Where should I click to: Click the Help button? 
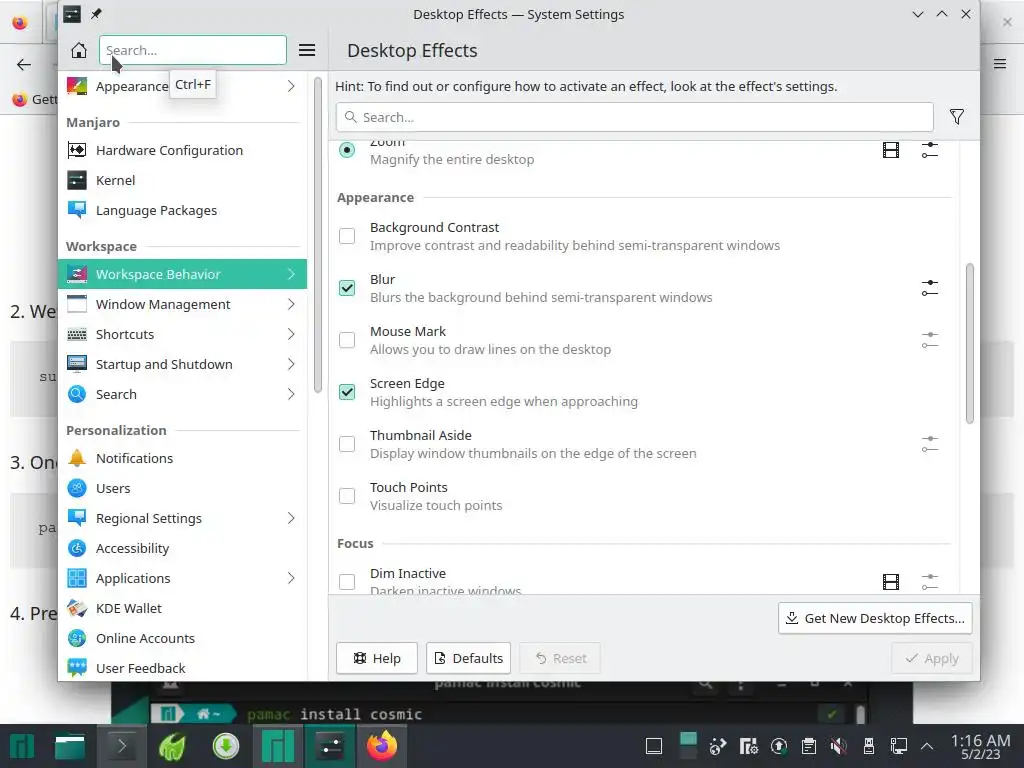[x=377, y=658]
